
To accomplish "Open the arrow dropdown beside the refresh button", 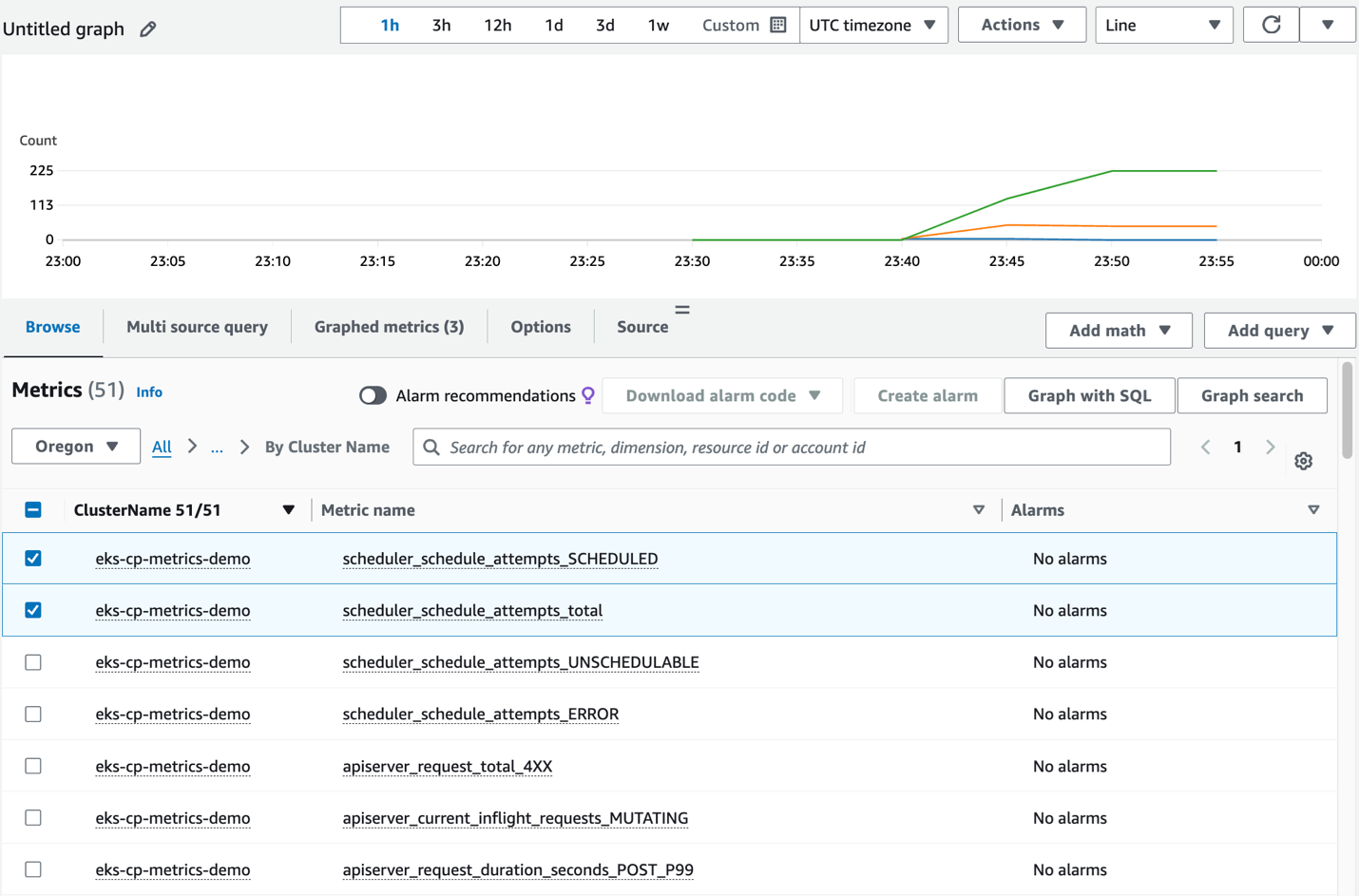I will [1328, 25].
